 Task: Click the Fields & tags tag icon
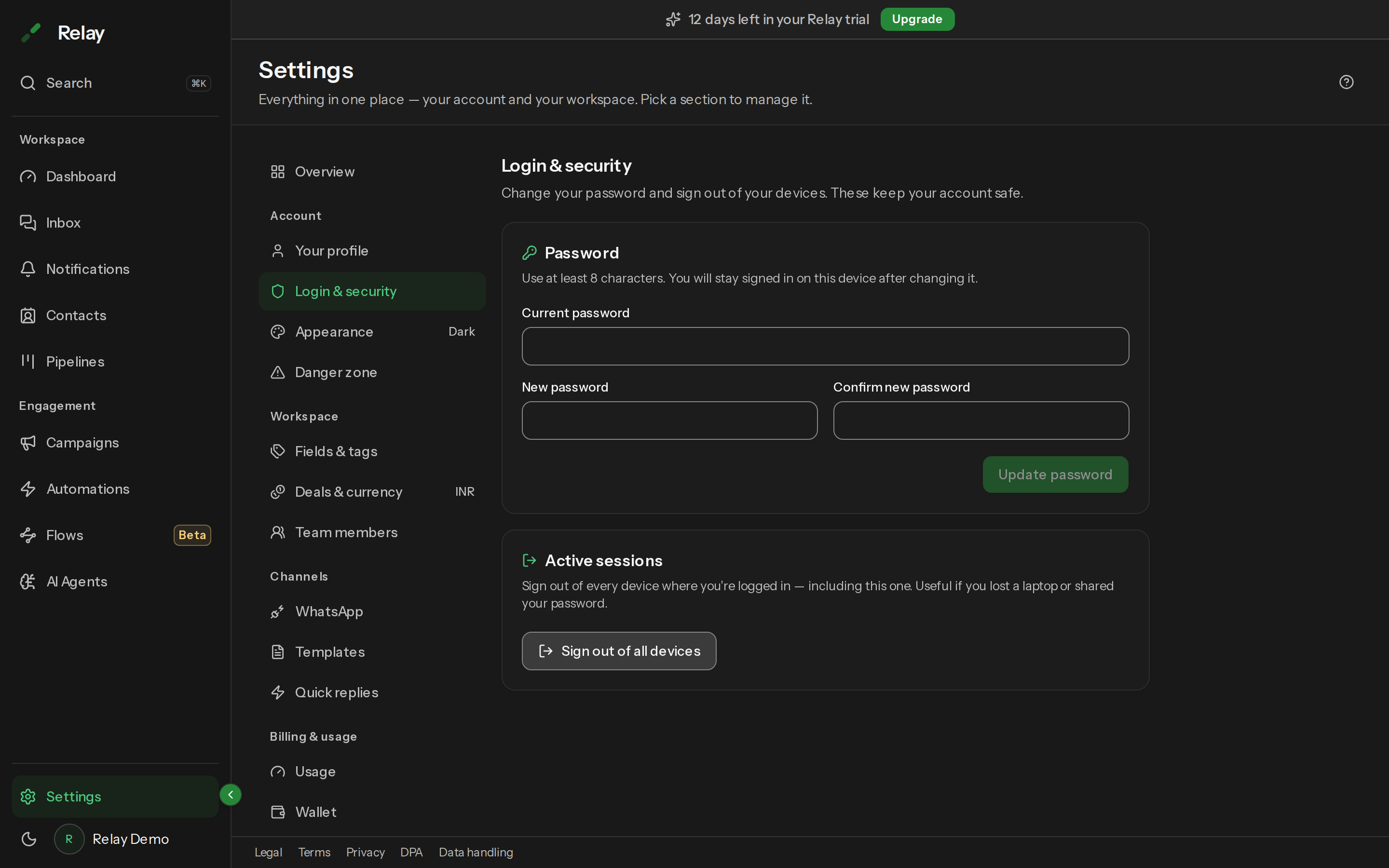pyautogui.click(x=278, y=451)
